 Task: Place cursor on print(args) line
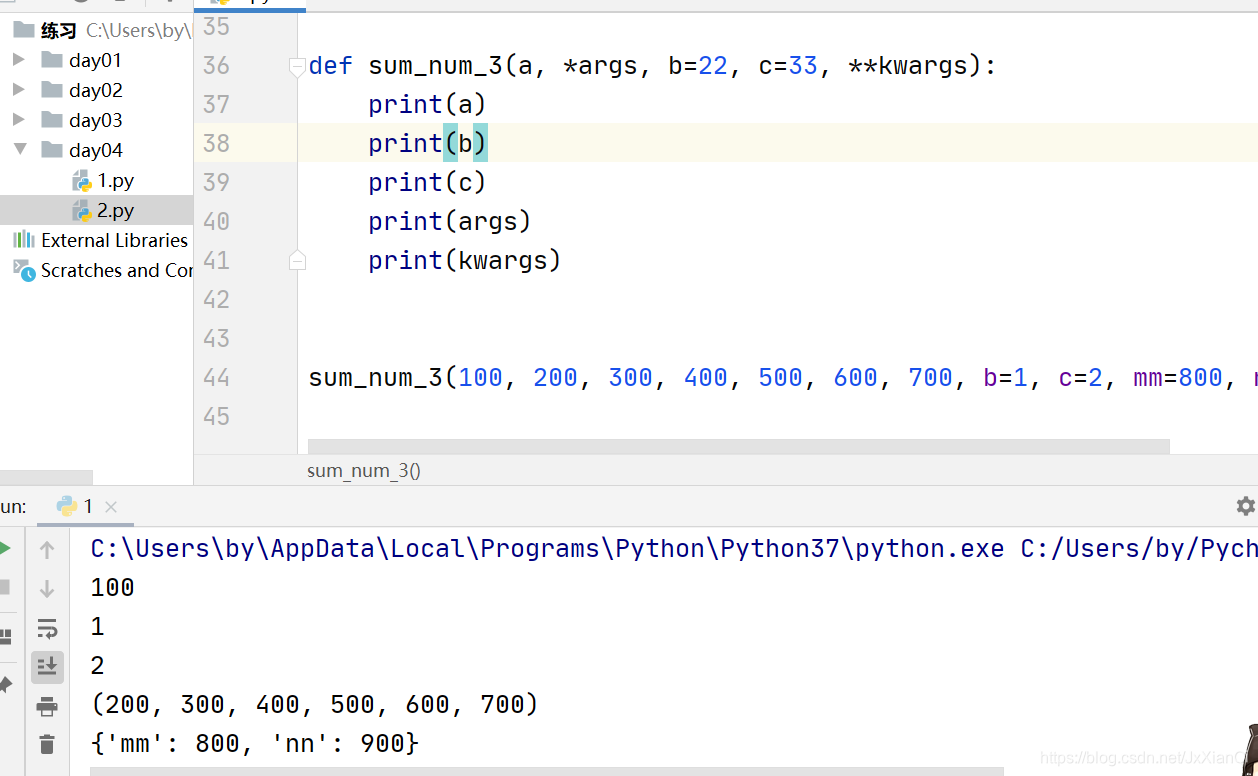[450, 221]
